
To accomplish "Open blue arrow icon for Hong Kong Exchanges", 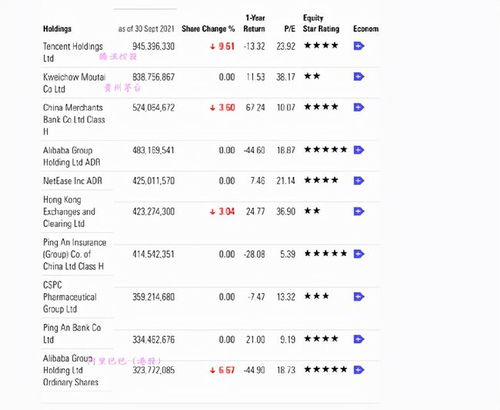I will tap(359, 211).
